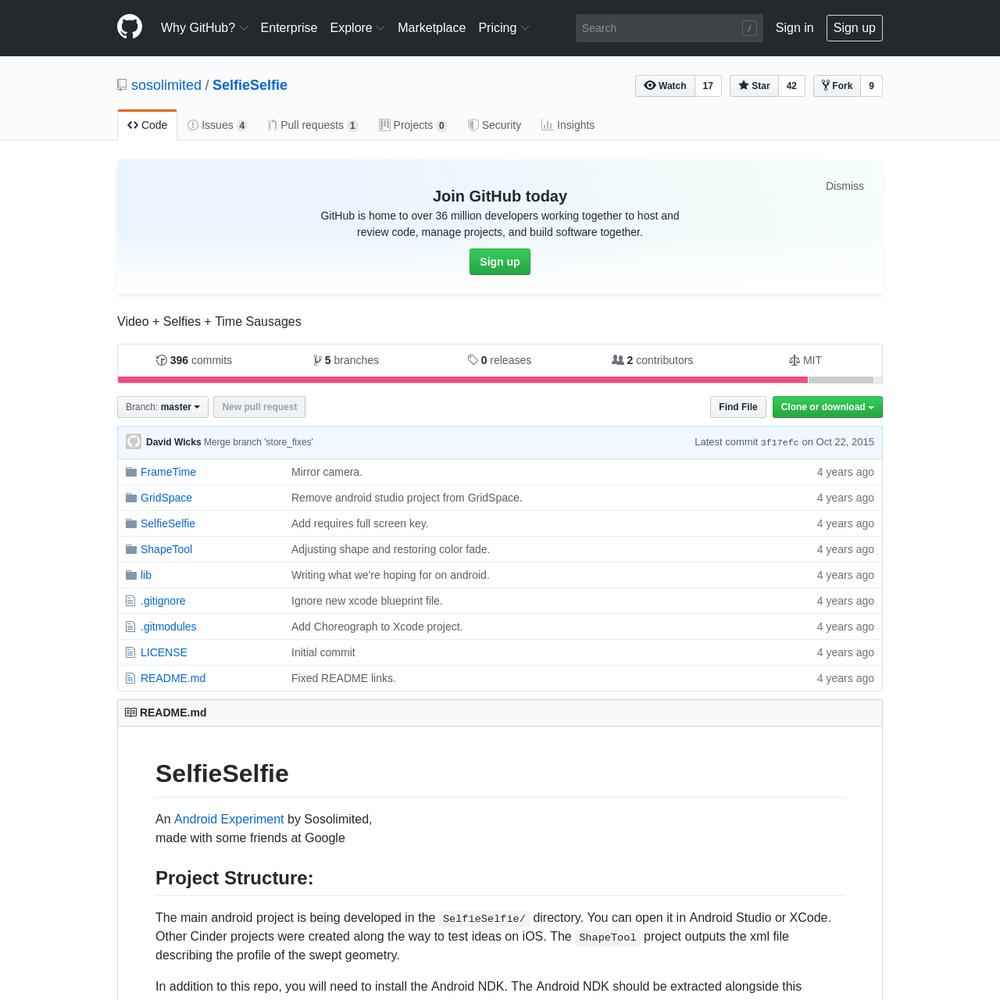Click the green Sign up button
This screenshot has height=1000, width=1000.
point(499,261)
